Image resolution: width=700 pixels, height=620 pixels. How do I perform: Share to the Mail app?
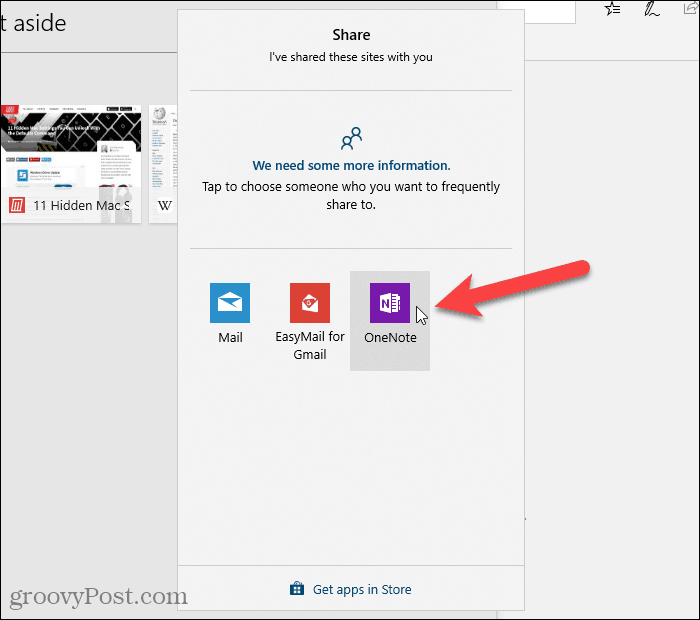point(230,313)
